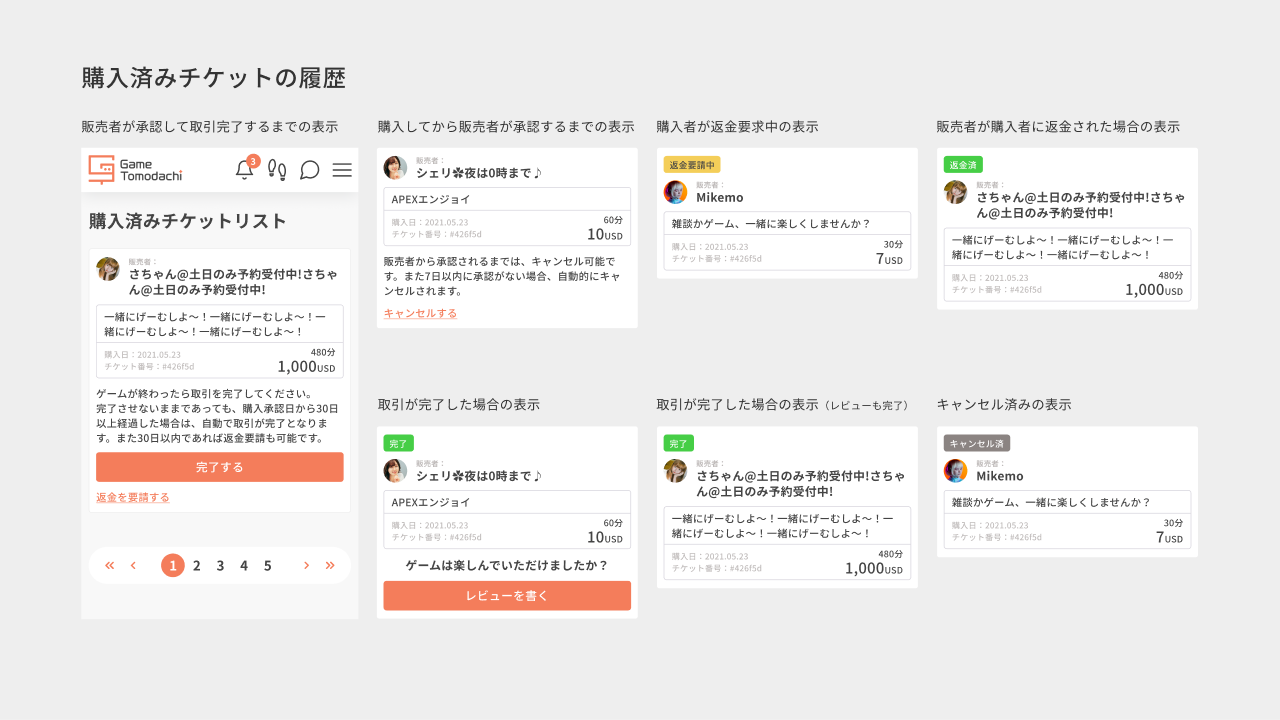Screen dimensions: 1280x720
Task: Click the green 返金済 status badge
Action: point(964,165)
